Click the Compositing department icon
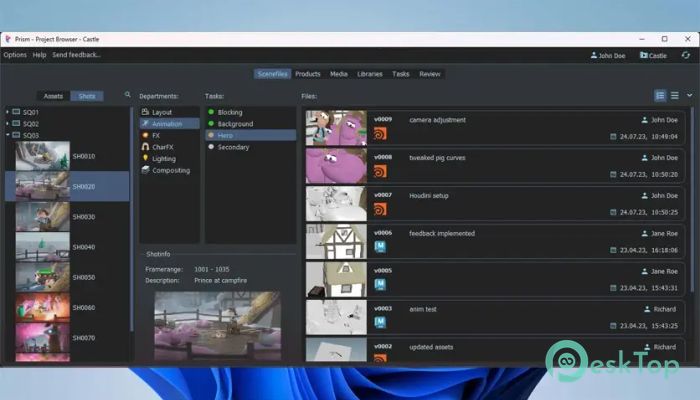This screenshot has height=400, width=700. click(x=145, y=170)
